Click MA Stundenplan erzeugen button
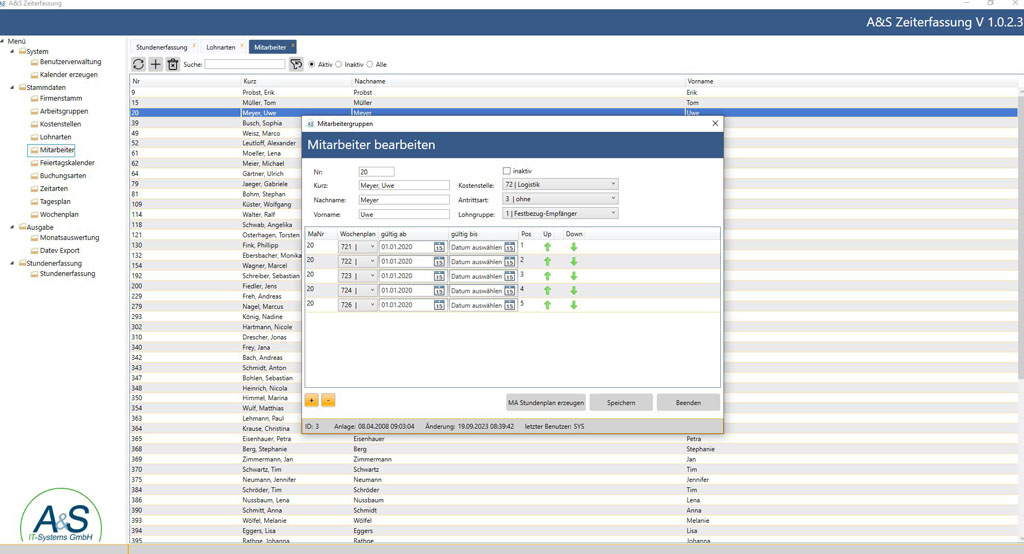 (546, 402)
